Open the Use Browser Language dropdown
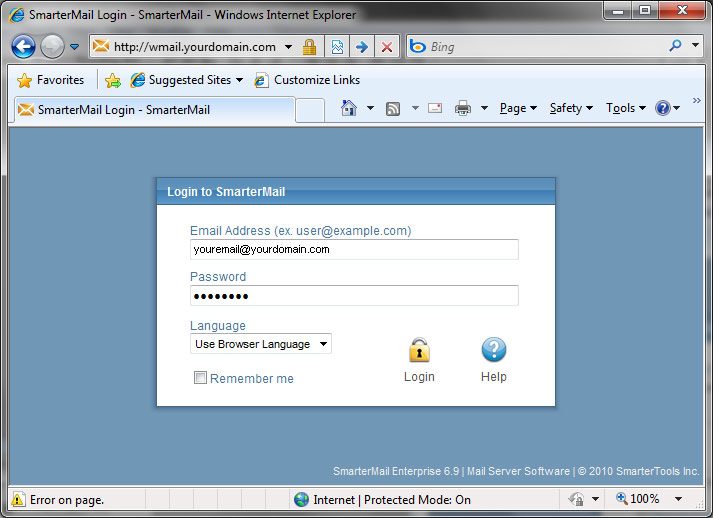 click(x=261, y=344)
